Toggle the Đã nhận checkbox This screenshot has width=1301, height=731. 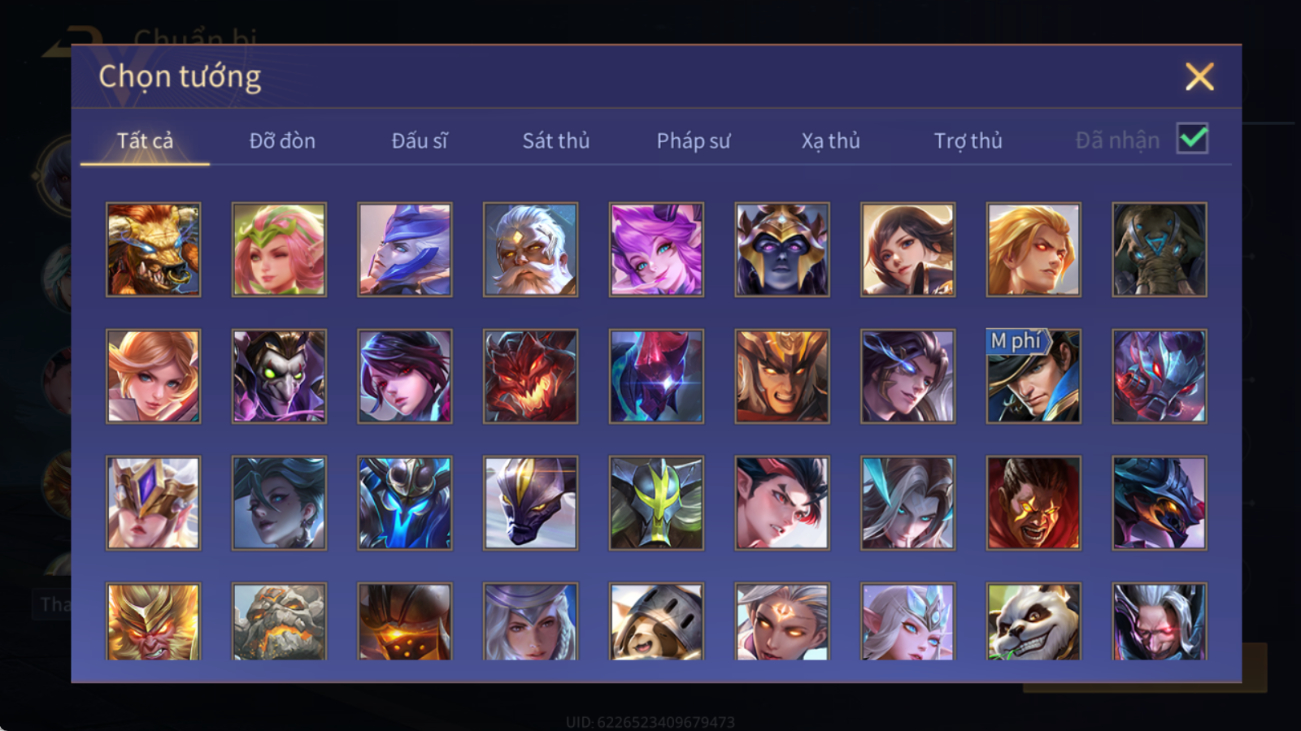pyautogui.click(x=1192, y=139)
